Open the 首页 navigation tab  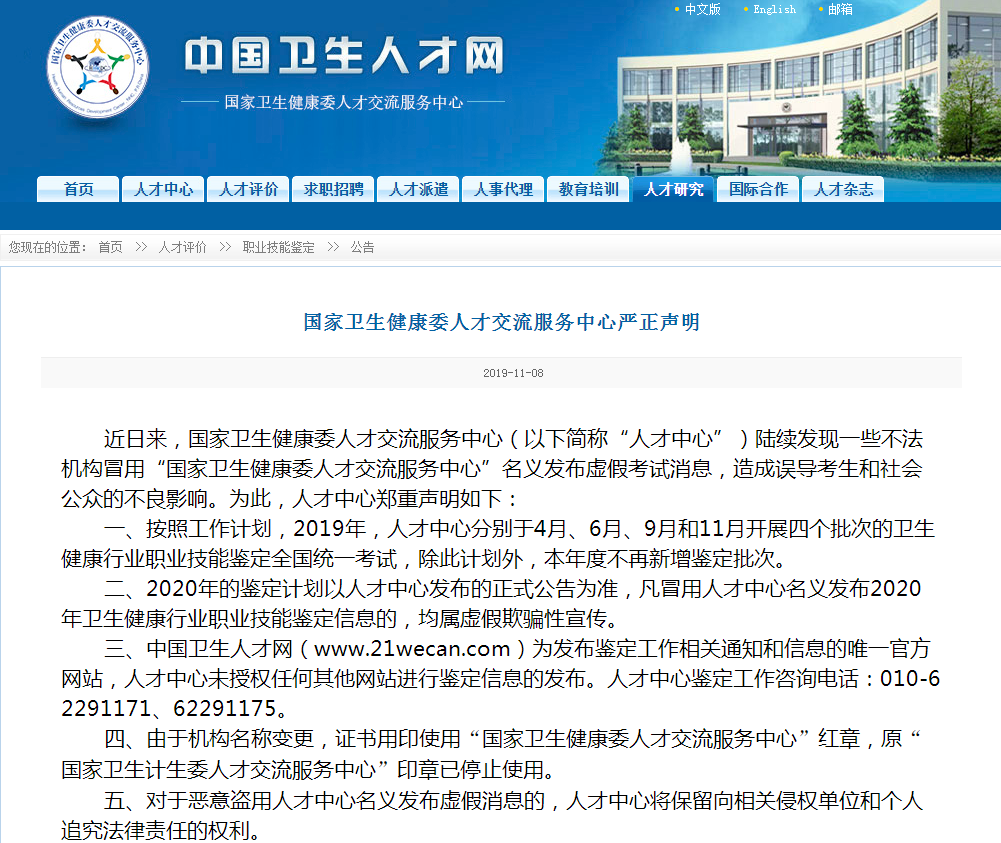(x=78, y=189)
